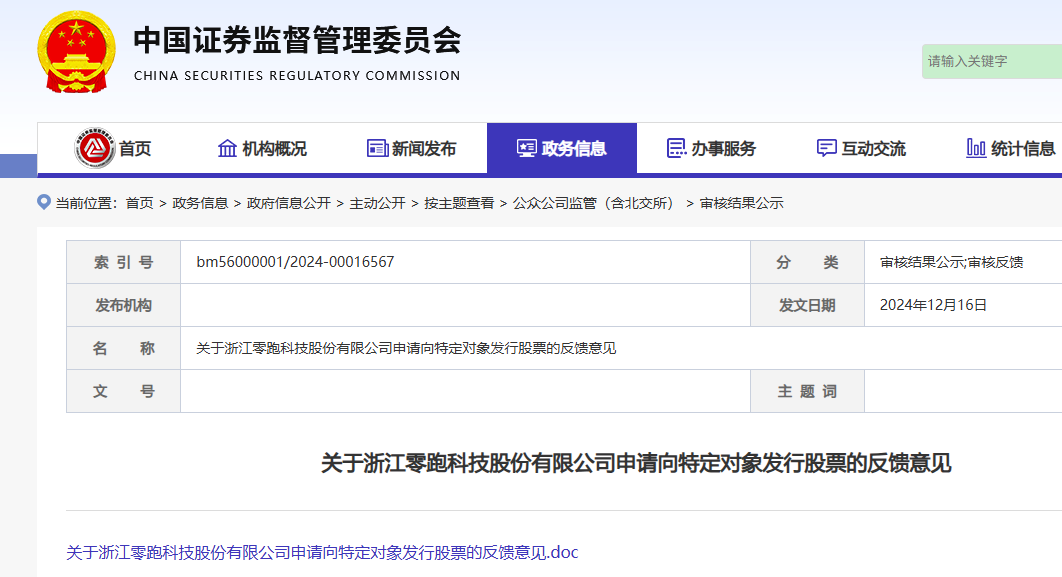Click the 发文日期 label cell

pos(807,305)
